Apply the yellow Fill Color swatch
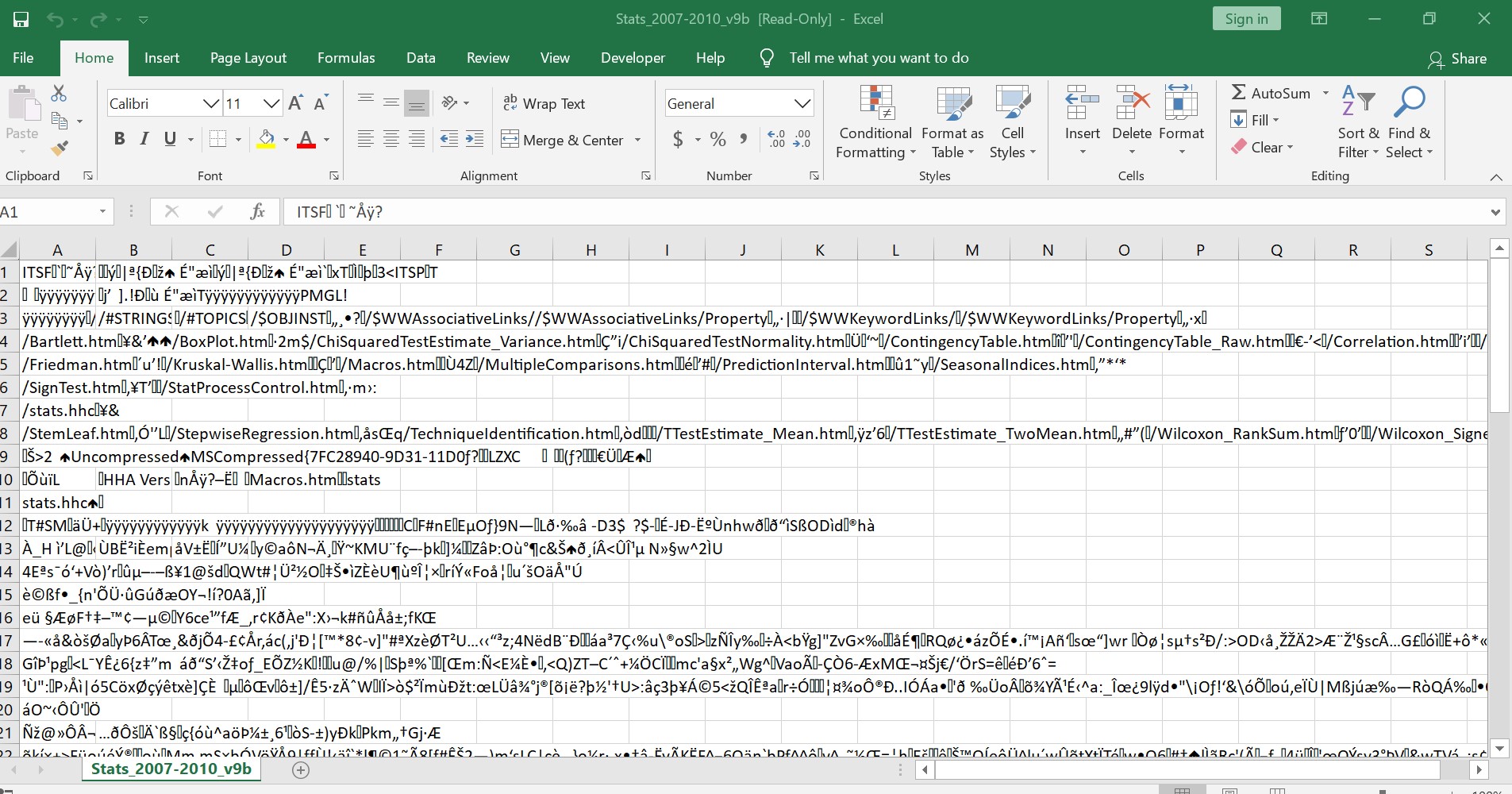This screenshot has height=794, width=1512. 267,140
